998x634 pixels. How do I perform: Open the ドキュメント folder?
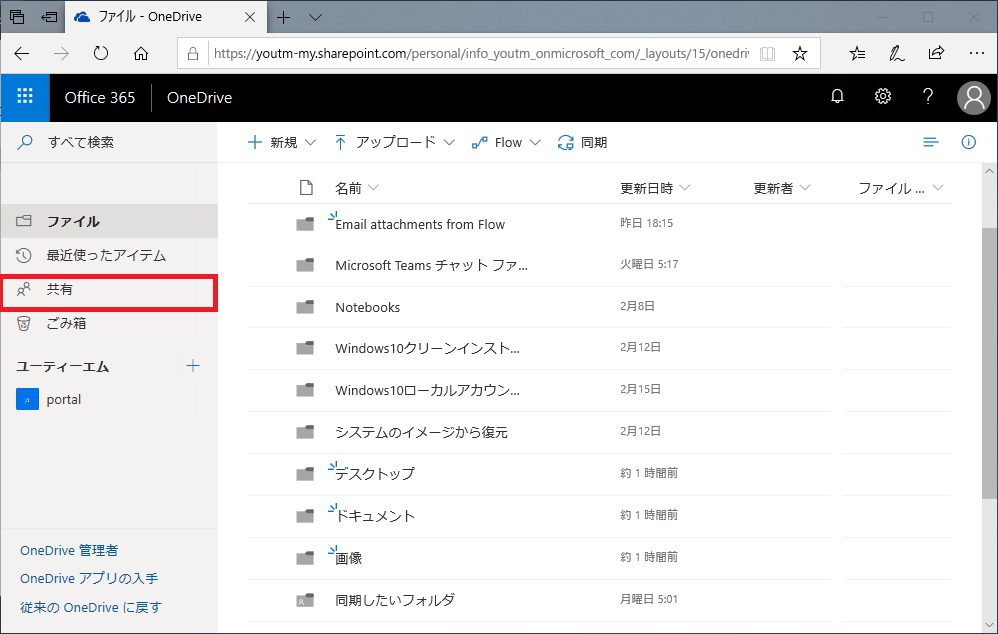point(375,516)
